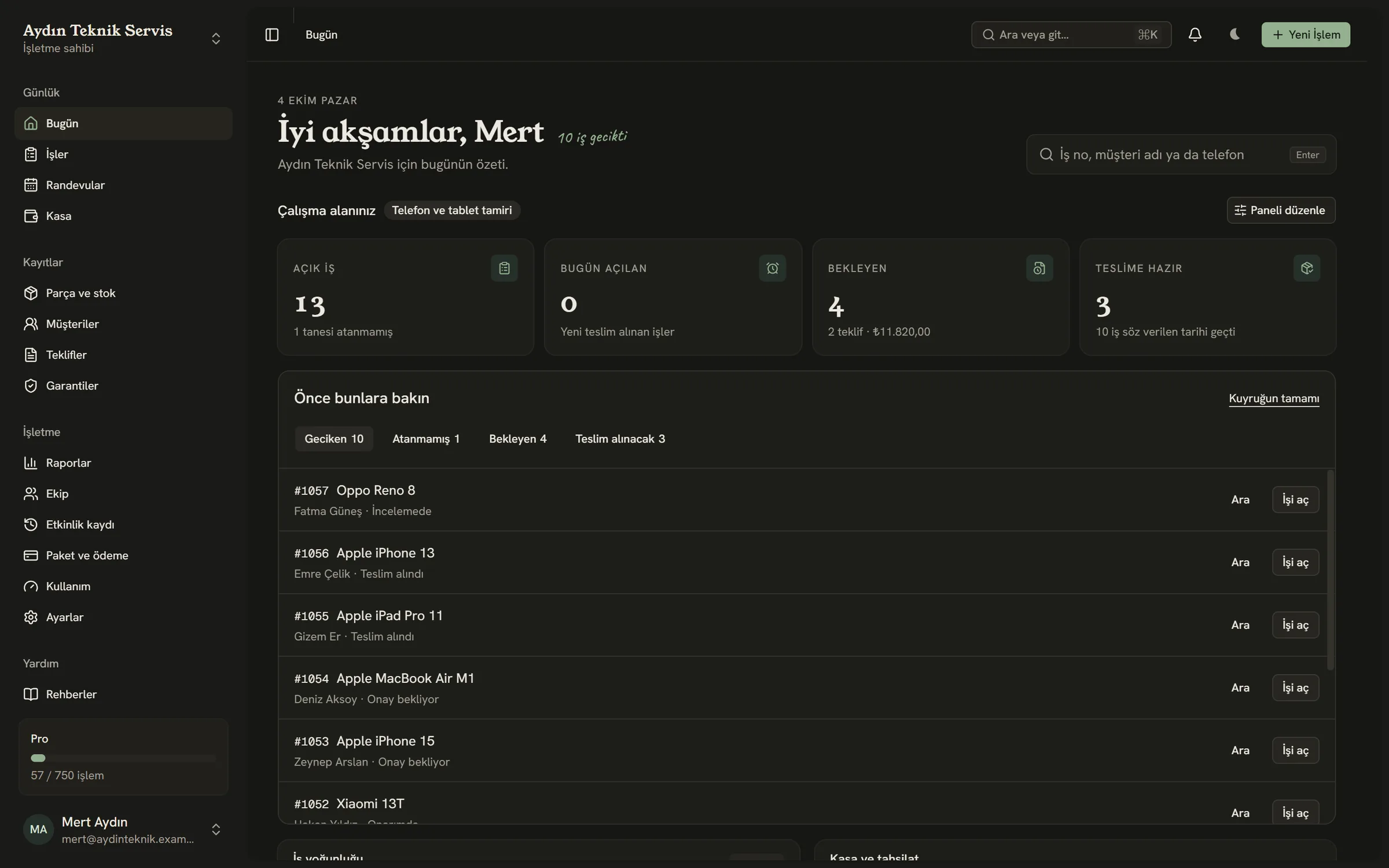Expand the Aydın Teknik Servis workspace switcher
The image size is (1389, 868).
216,38
